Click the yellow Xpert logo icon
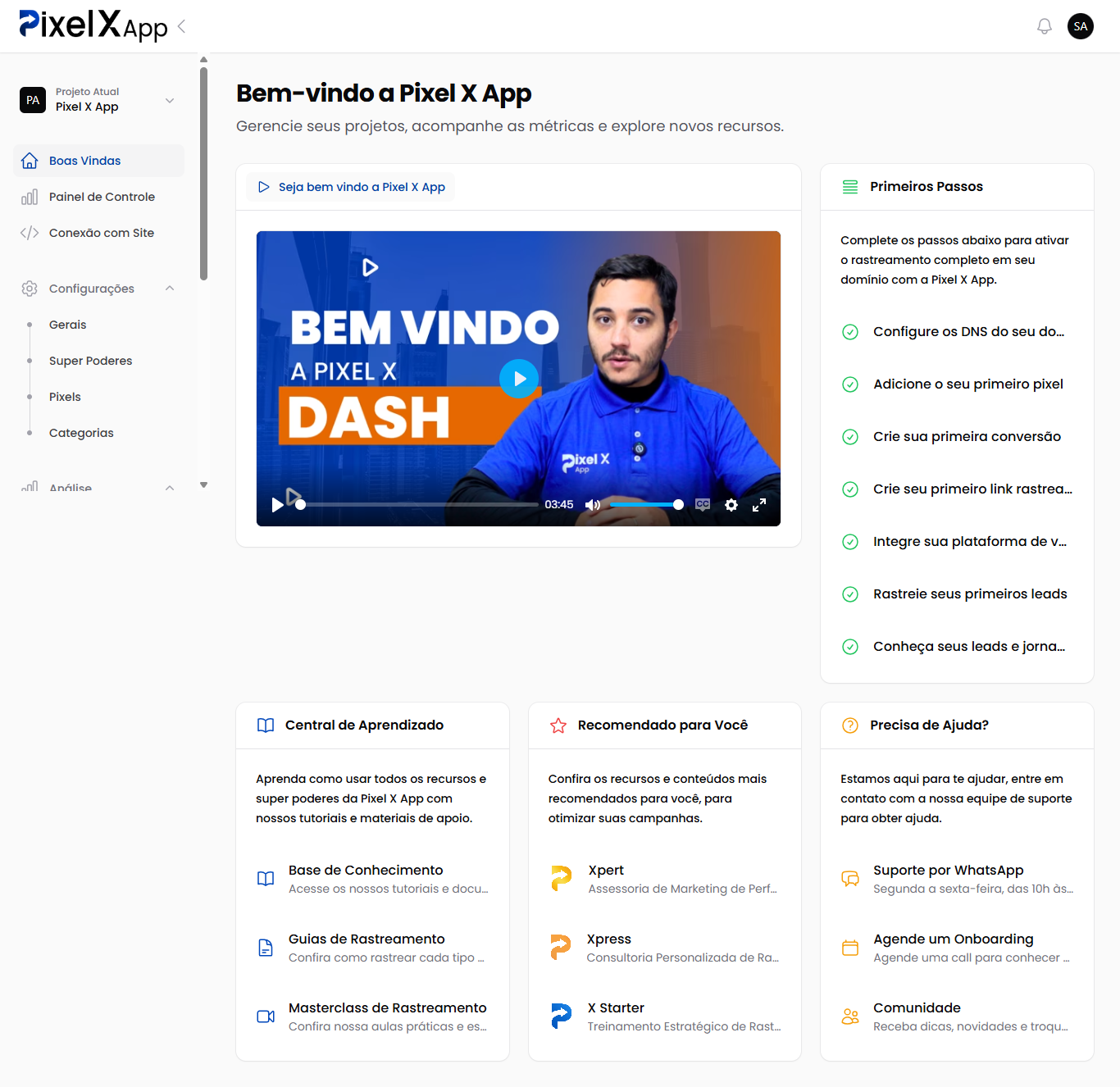This screenshot has width=1120, height=1087. [561, 879]
